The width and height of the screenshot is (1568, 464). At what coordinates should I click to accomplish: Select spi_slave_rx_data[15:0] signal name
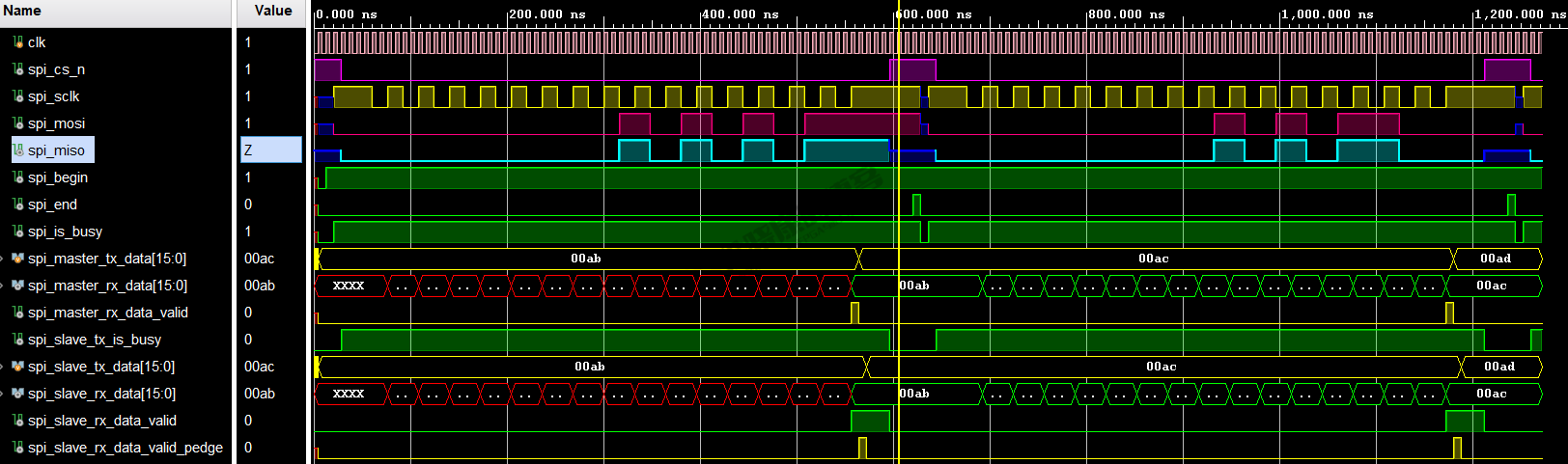[x=101, y=394]
